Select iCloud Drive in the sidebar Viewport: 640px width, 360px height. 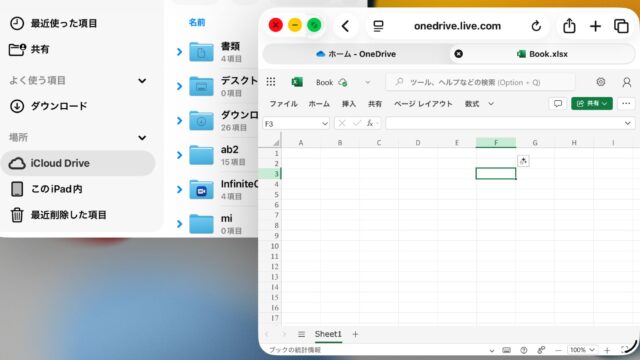(78, 163)
